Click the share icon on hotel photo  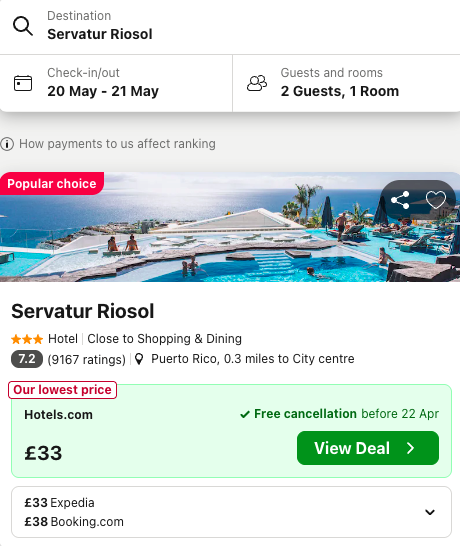pos(400,200)
